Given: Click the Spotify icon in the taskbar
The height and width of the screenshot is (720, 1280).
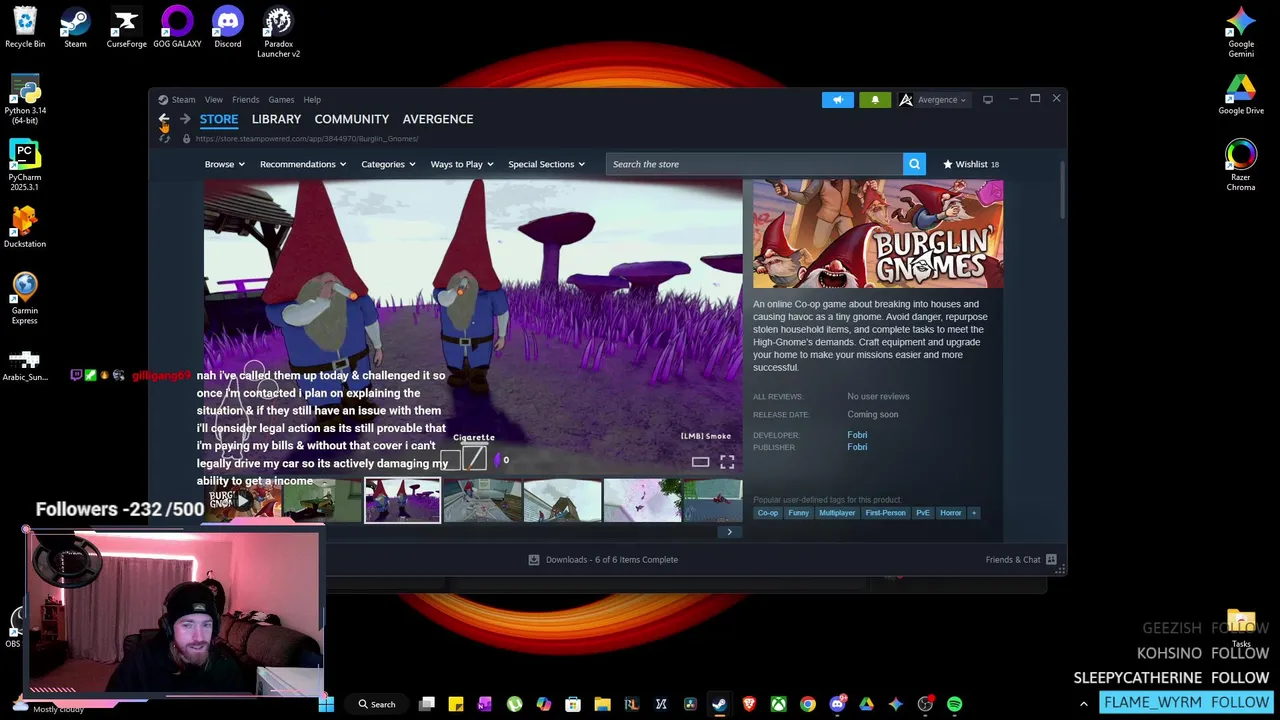Looking at the screenshot, I should [954, 704].
